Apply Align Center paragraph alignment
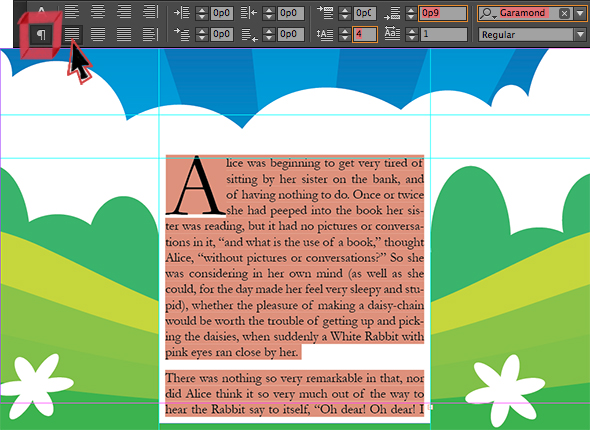Image resolution: width=590 pixels, height=430 pixels. (98, 12)
